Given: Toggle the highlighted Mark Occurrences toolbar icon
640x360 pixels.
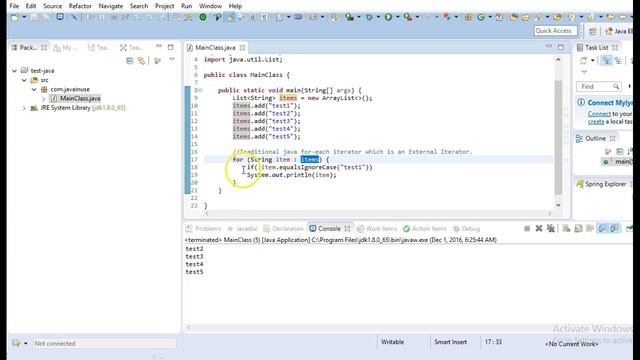Looking at the screenshot, I should (x=230, y=17).
